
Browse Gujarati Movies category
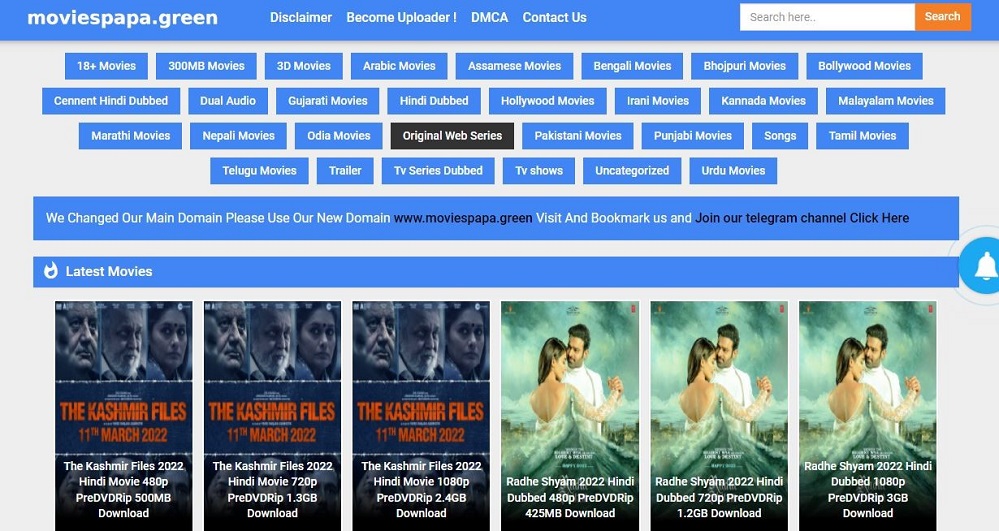click(327, 101)
